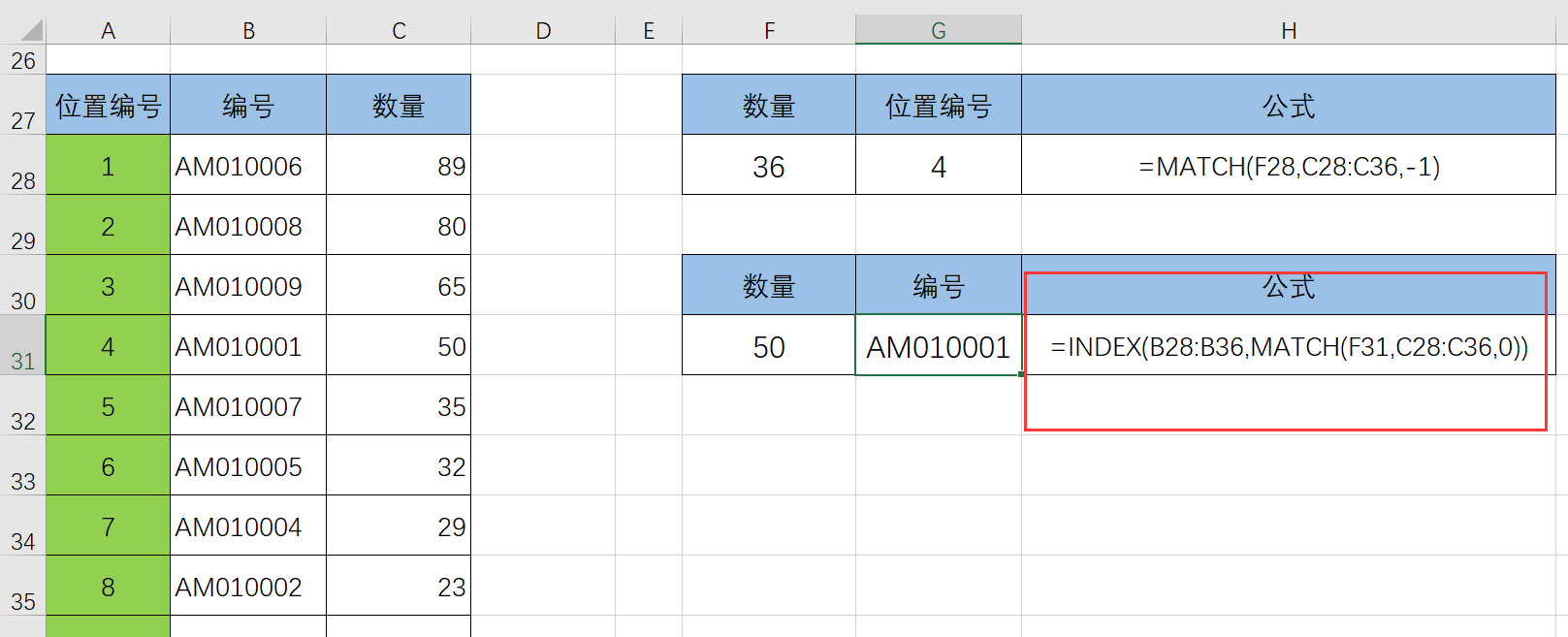The image size is (1568, 637).
Task: Select cell G28 with value 4
Action: coord(939,165)
